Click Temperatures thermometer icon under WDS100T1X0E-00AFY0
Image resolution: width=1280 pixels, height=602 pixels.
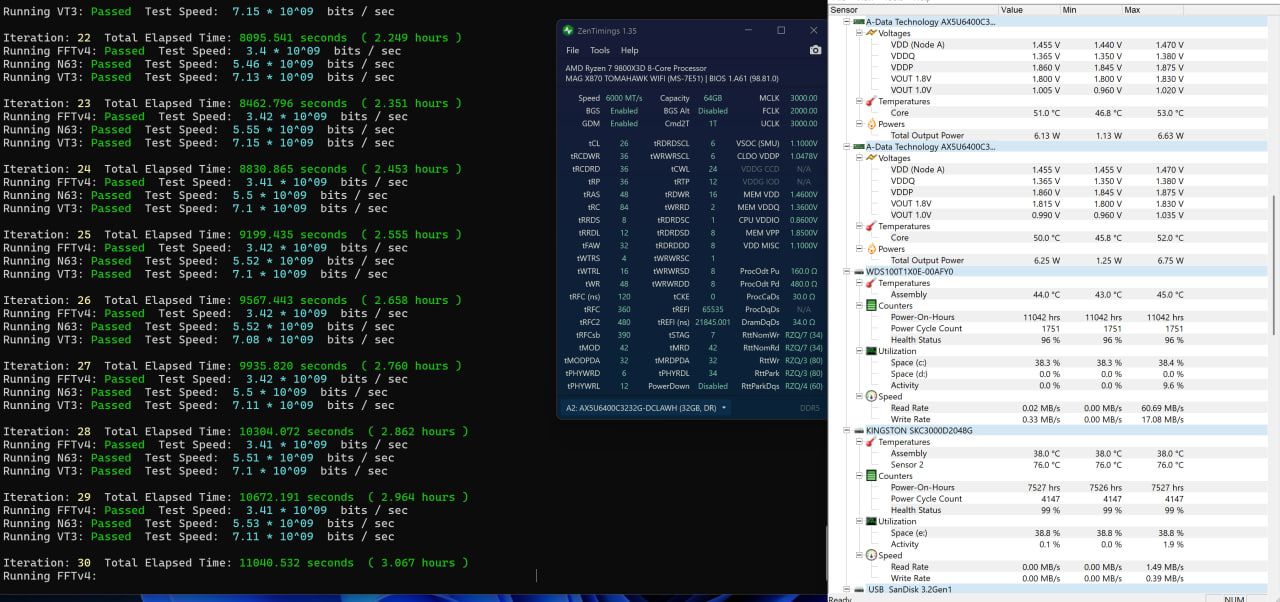pos(870,283)
